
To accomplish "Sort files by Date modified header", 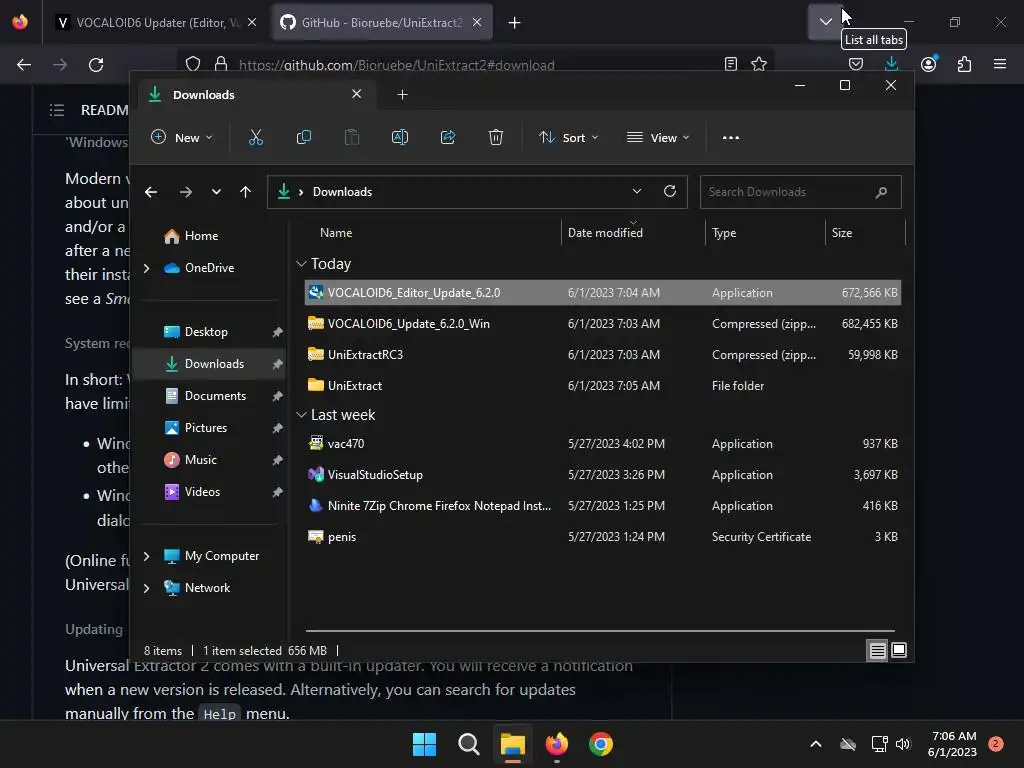I will (605, 233).
